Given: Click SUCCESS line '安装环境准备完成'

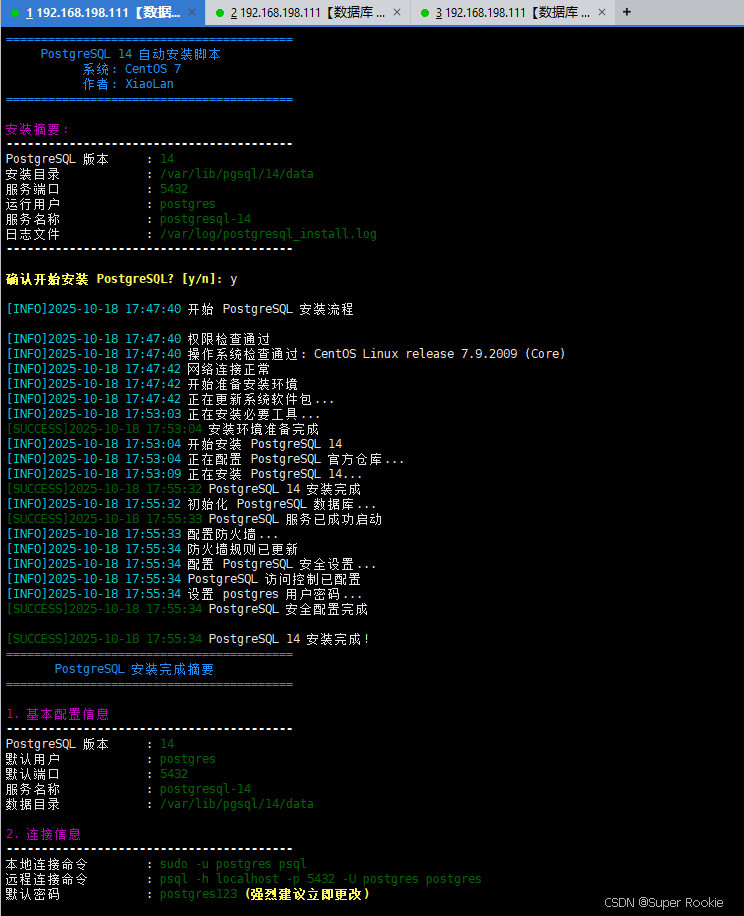Looking at the screenshot, I should click(162, 429).
